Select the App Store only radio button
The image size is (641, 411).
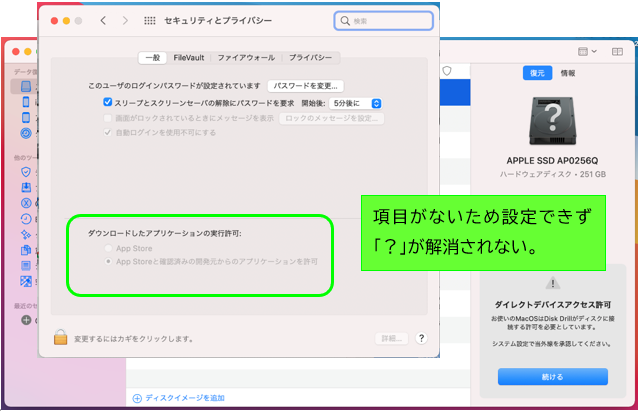point(108,248)
